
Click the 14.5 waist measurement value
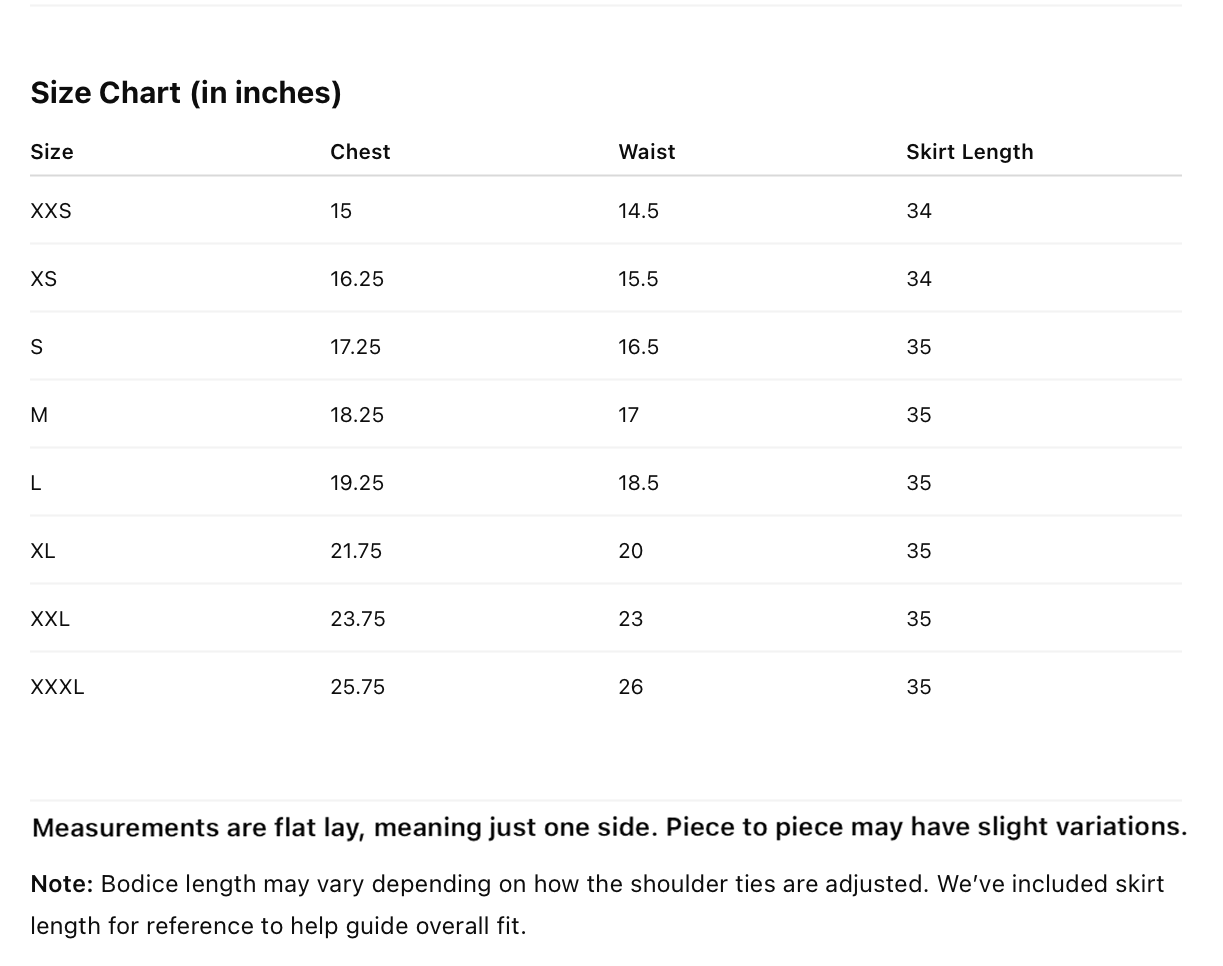(x=638, y=211)
